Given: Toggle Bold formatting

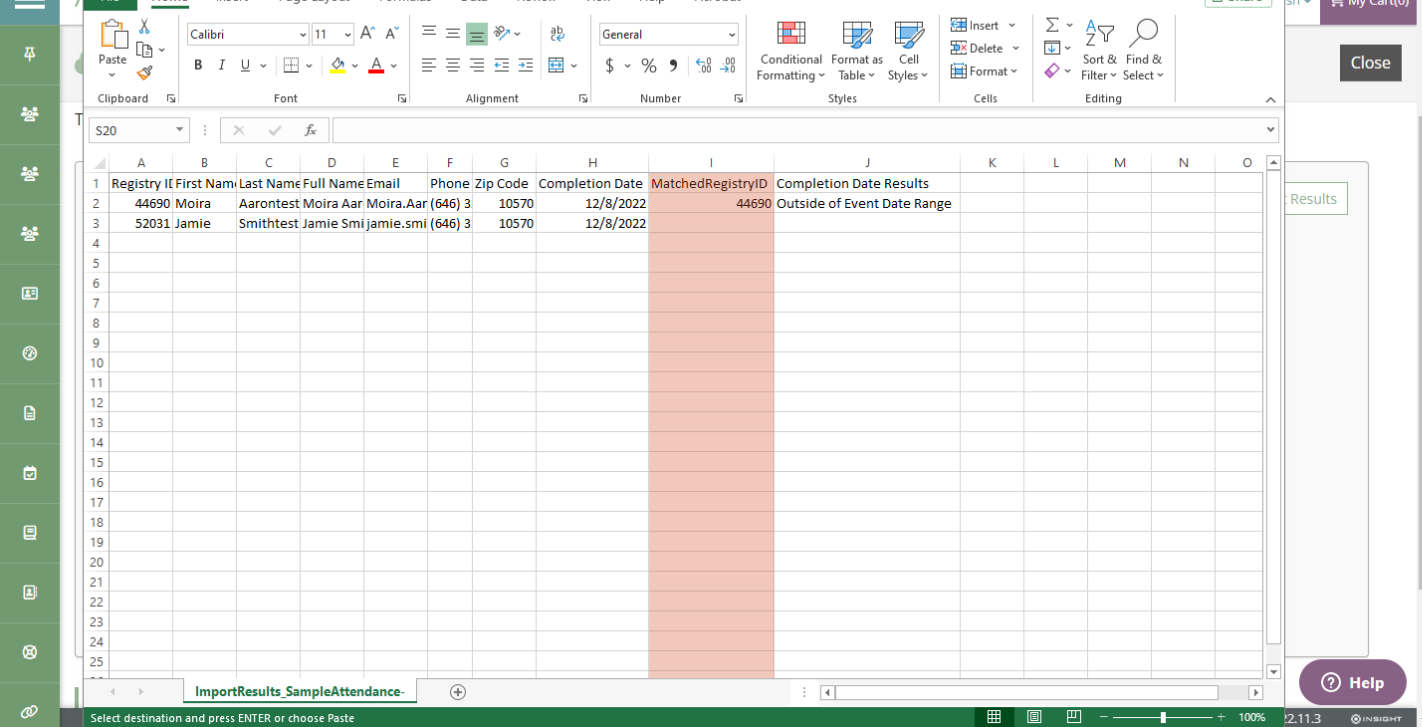Looking at the screenshot, I should [x=198, y=66].
